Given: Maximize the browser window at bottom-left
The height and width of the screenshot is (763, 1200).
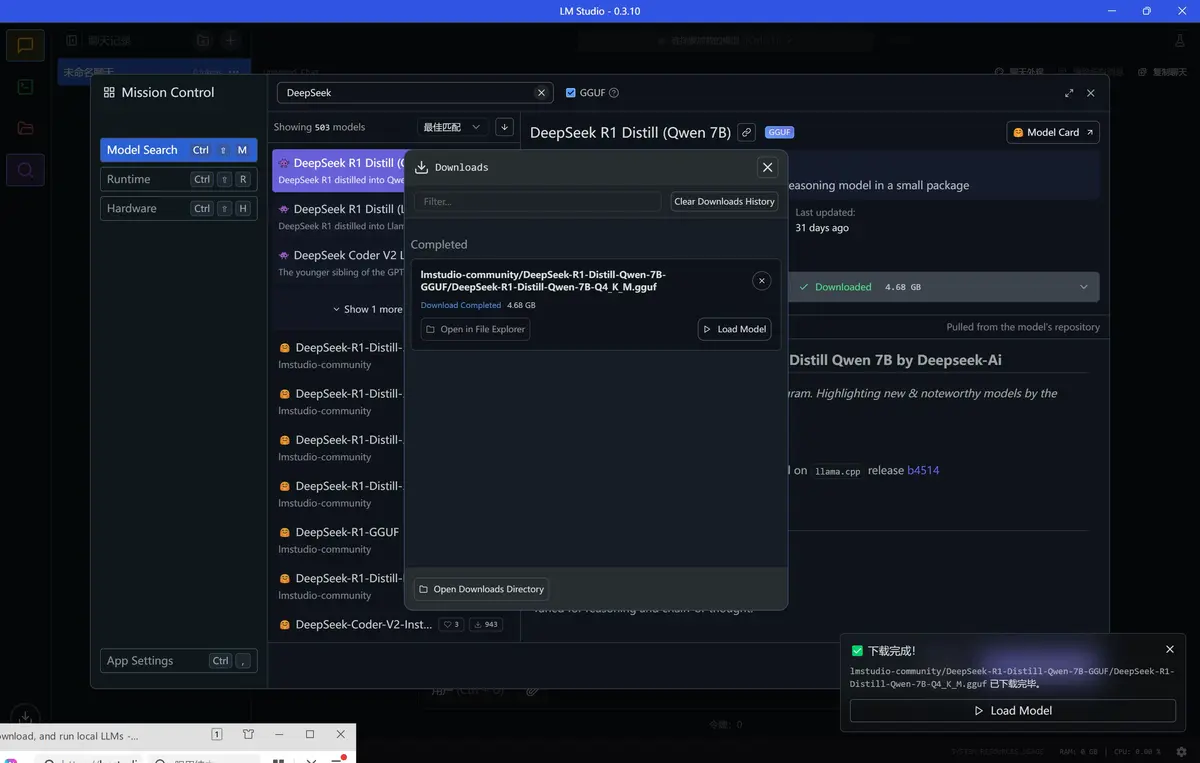Looking at the screenshot, I should 310,734.
